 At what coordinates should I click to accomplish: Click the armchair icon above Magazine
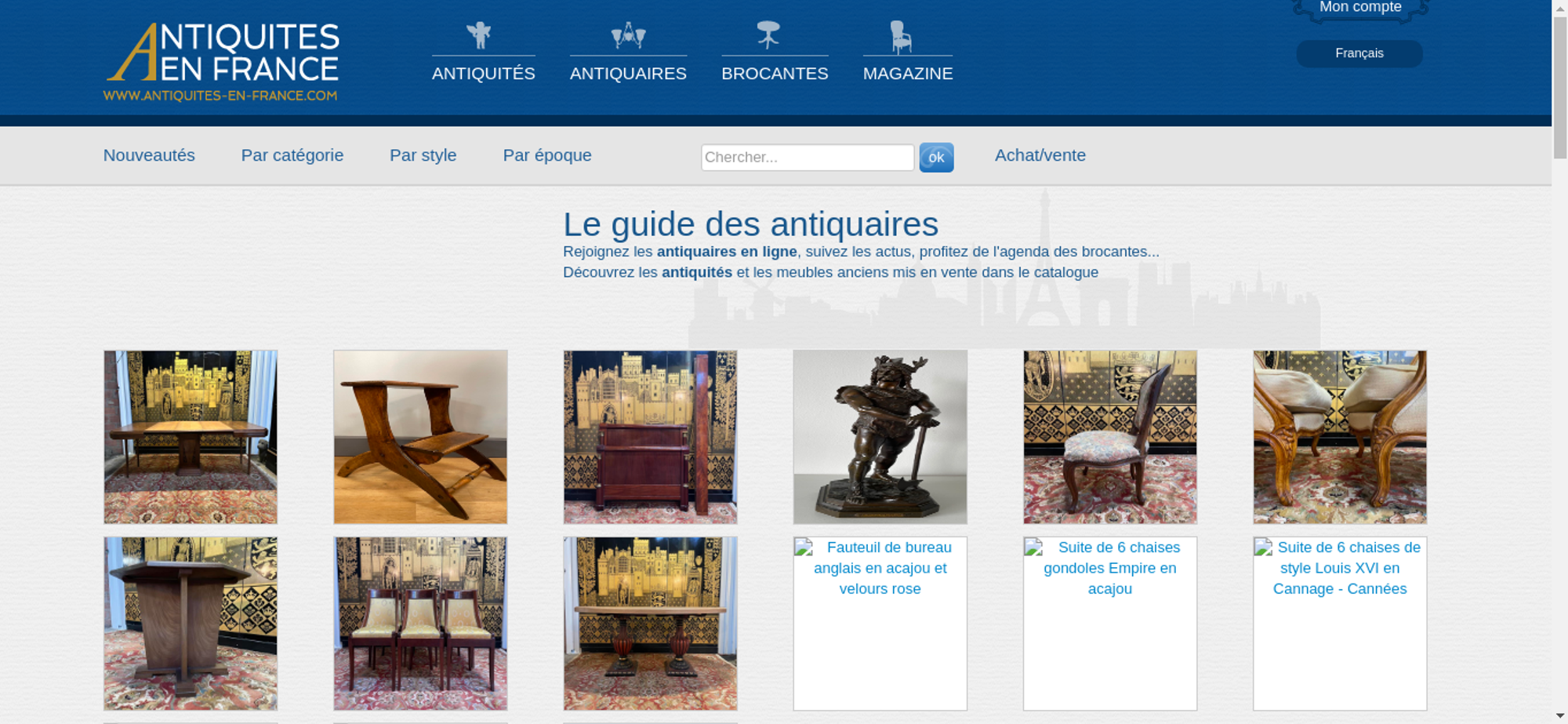[901, 36]
